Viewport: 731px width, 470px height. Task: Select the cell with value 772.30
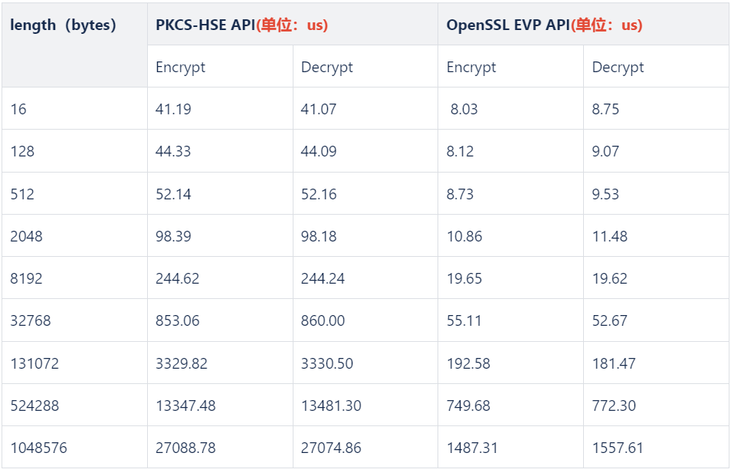pyautogui.click(x=656, y=405)
